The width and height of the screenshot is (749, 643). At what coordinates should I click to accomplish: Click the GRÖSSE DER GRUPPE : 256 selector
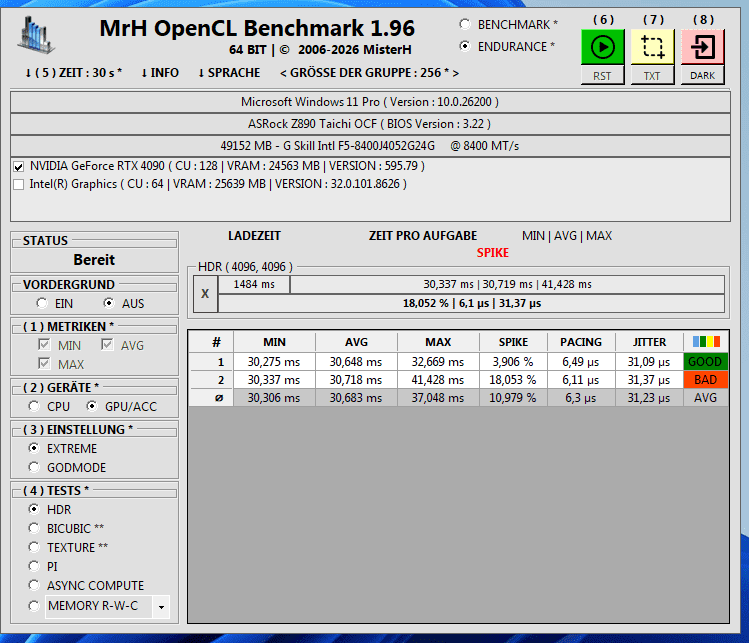pyautogui.click(x=370, y=73)
